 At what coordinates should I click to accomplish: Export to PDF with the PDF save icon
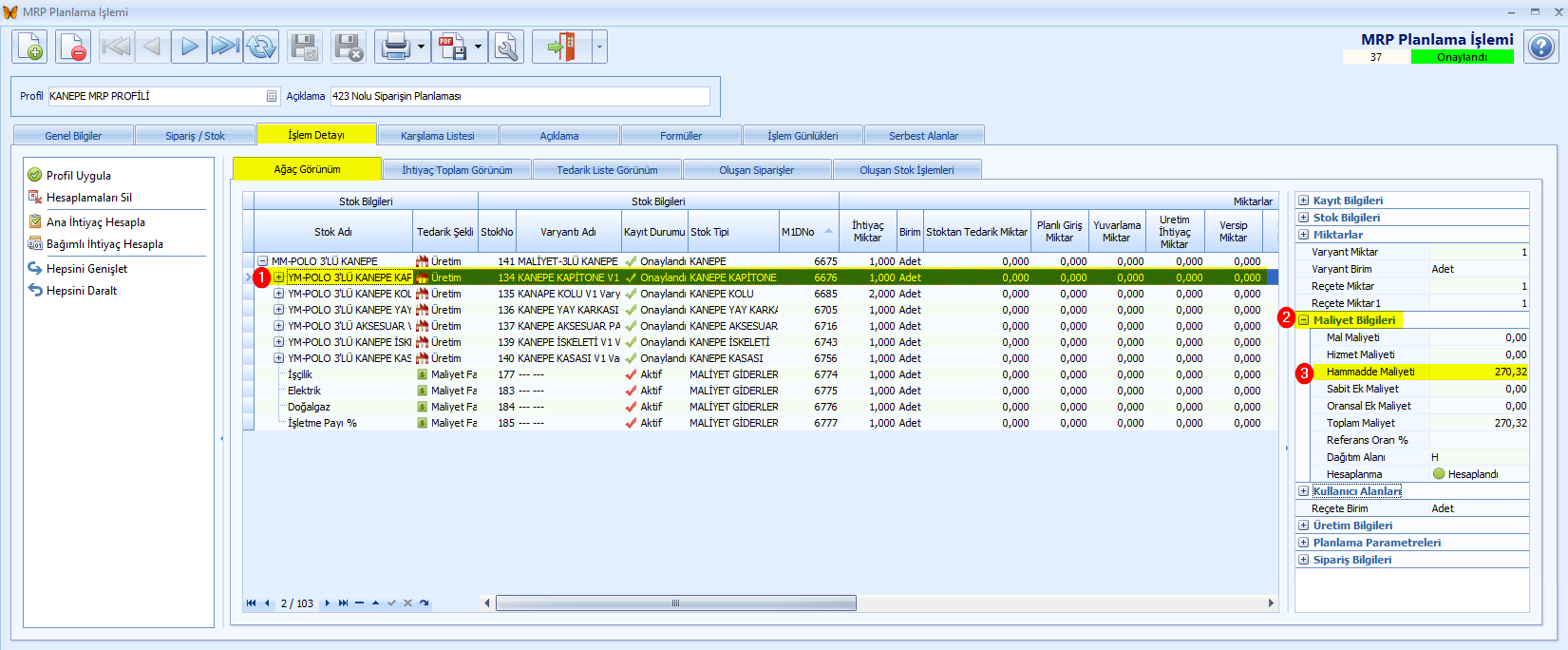451,46
